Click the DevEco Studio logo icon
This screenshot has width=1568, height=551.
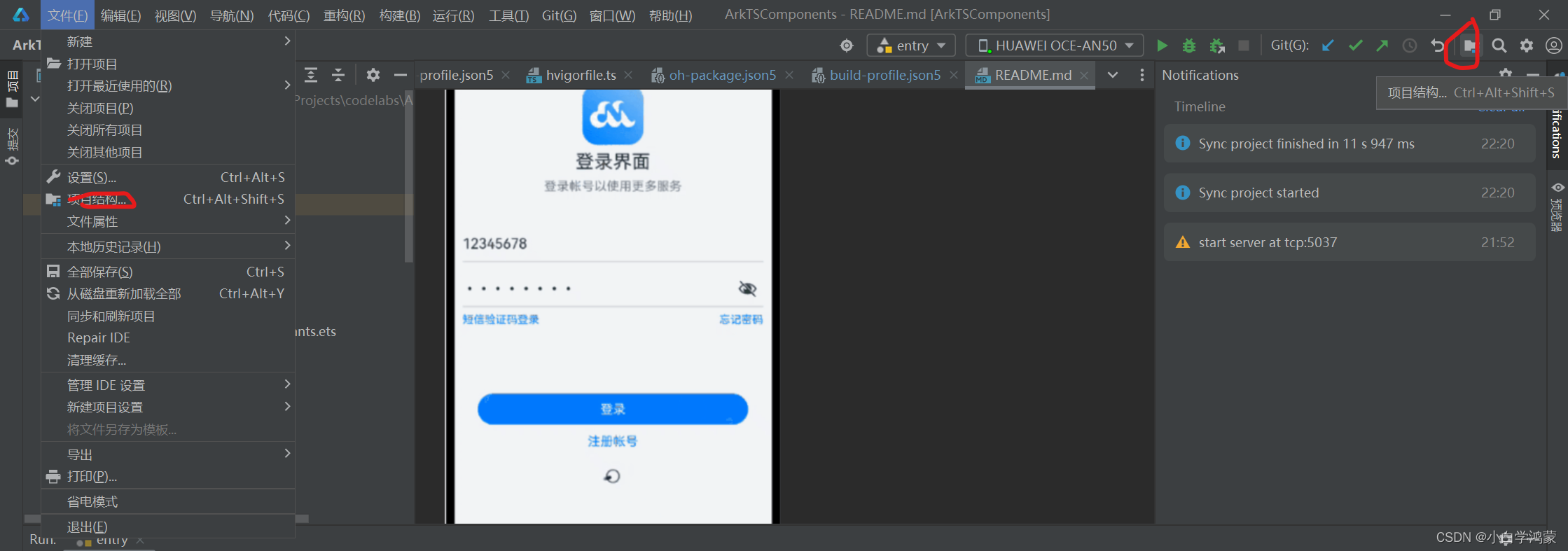pos(21,15)
